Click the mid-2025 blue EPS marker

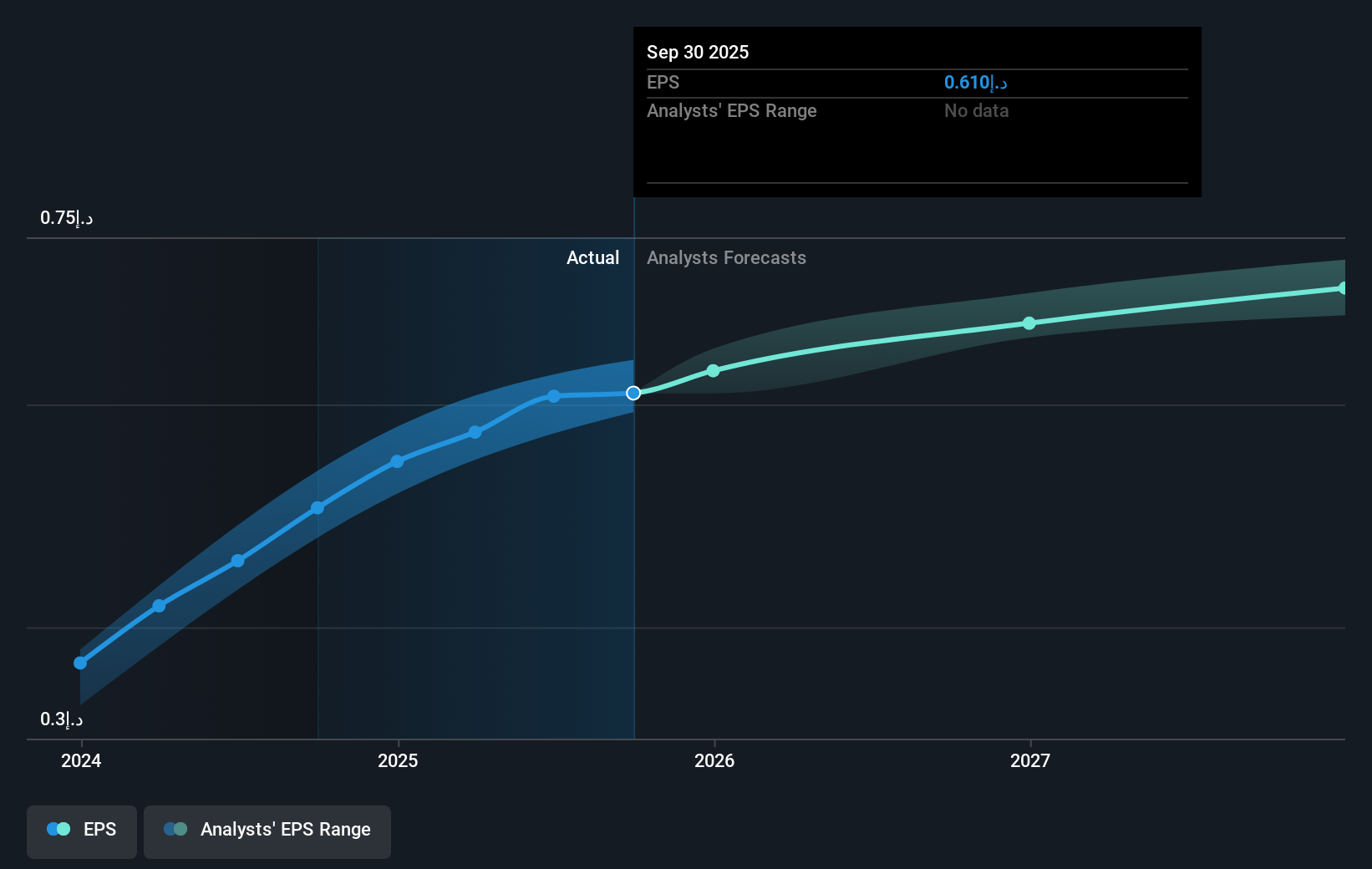474,432
